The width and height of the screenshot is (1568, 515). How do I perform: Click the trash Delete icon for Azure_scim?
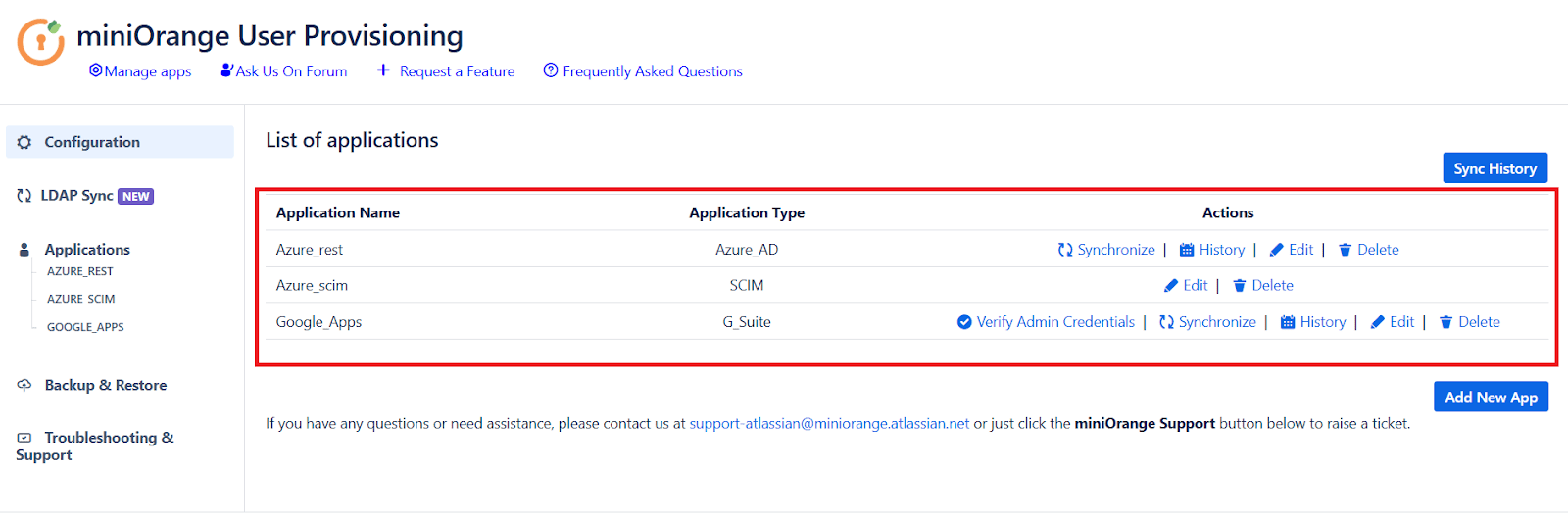click(x=1240, y=286)
